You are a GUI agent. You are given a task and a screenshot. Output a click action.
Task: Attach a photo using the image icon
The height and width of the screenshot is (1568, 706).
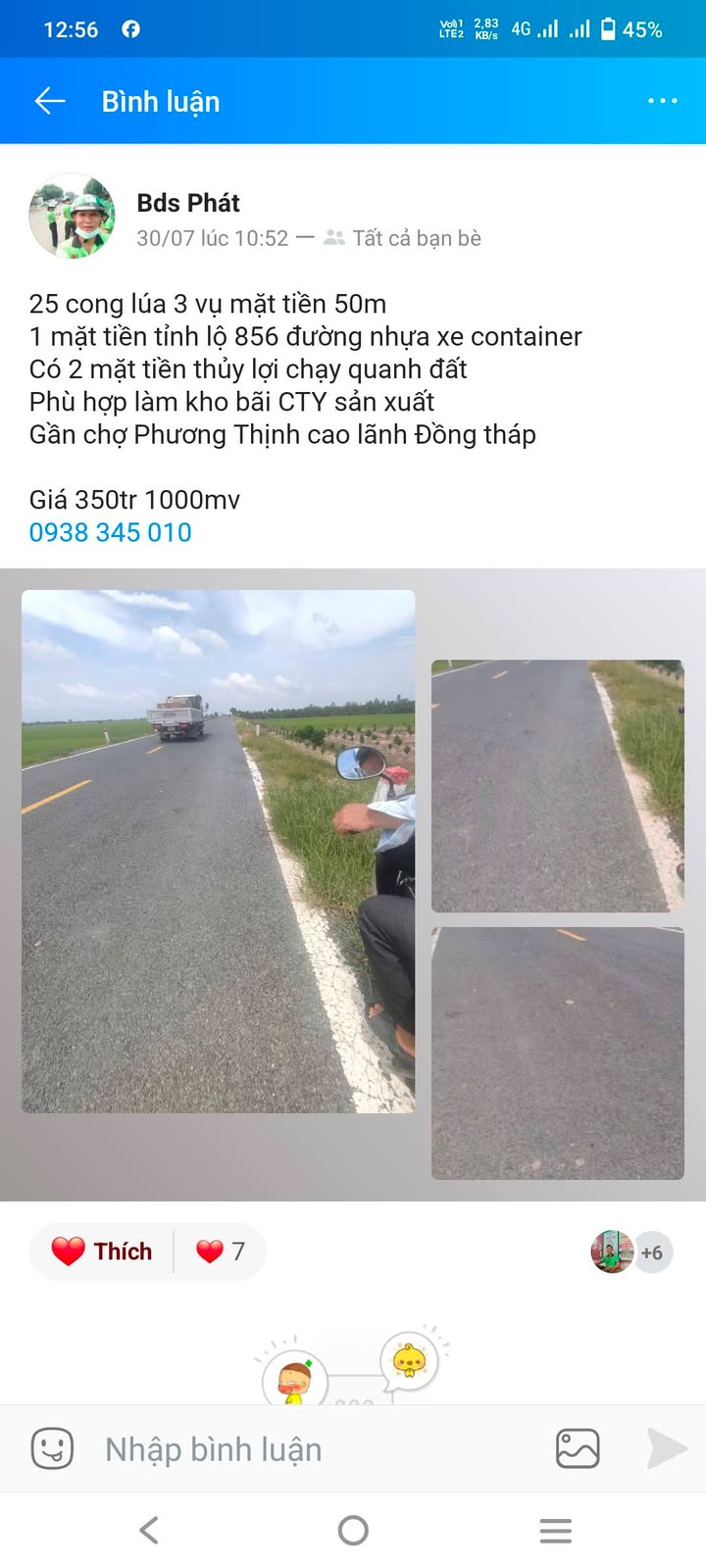pos(578,1448)
